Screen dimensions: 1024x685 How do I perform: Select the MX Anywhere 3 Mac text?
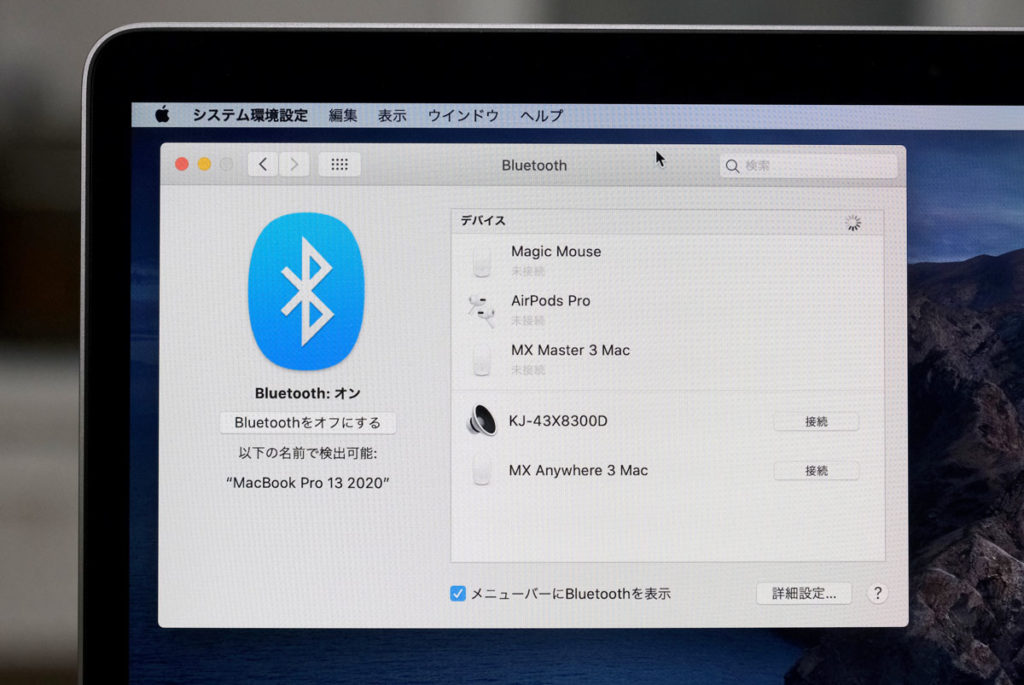578,471
